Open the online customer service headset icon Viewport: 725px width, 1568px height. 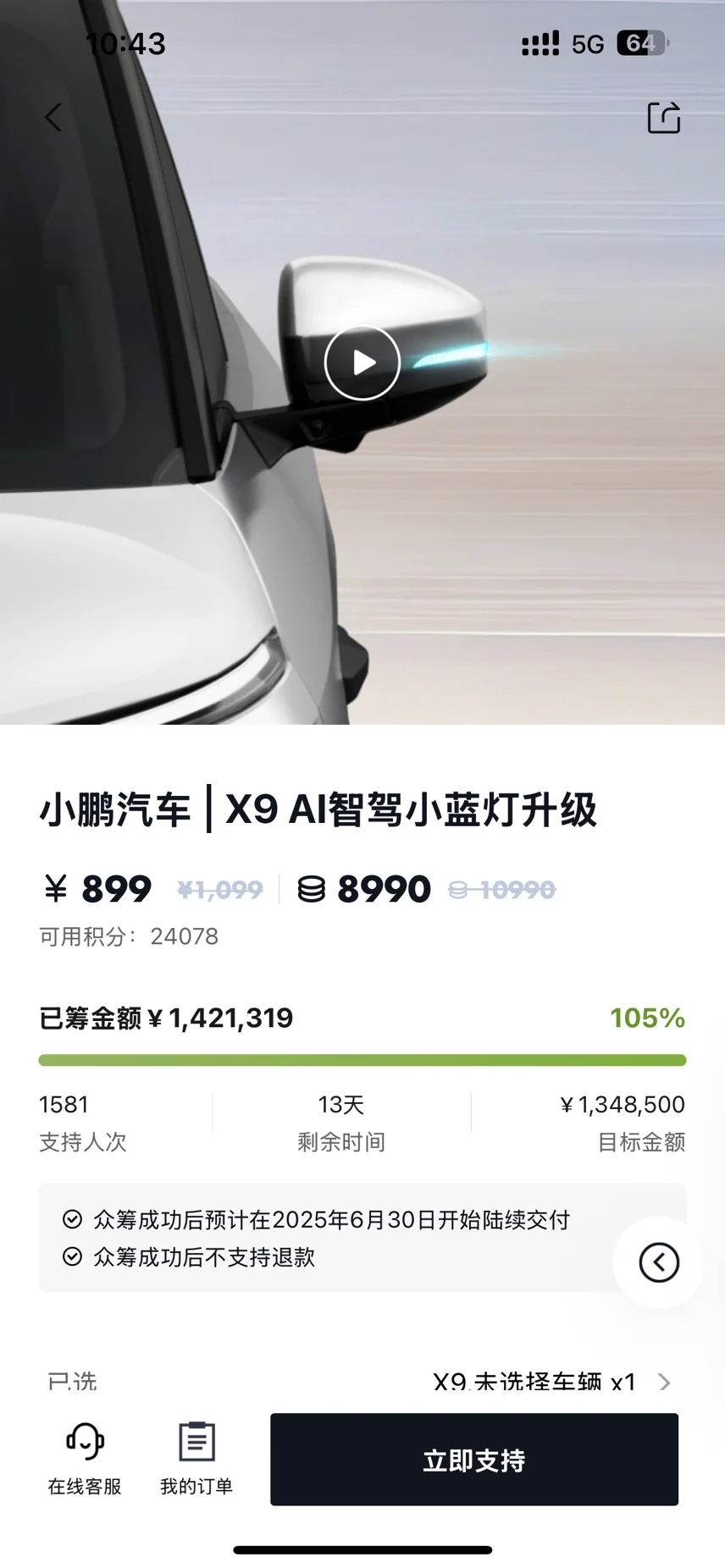[x=85, y=1441]
